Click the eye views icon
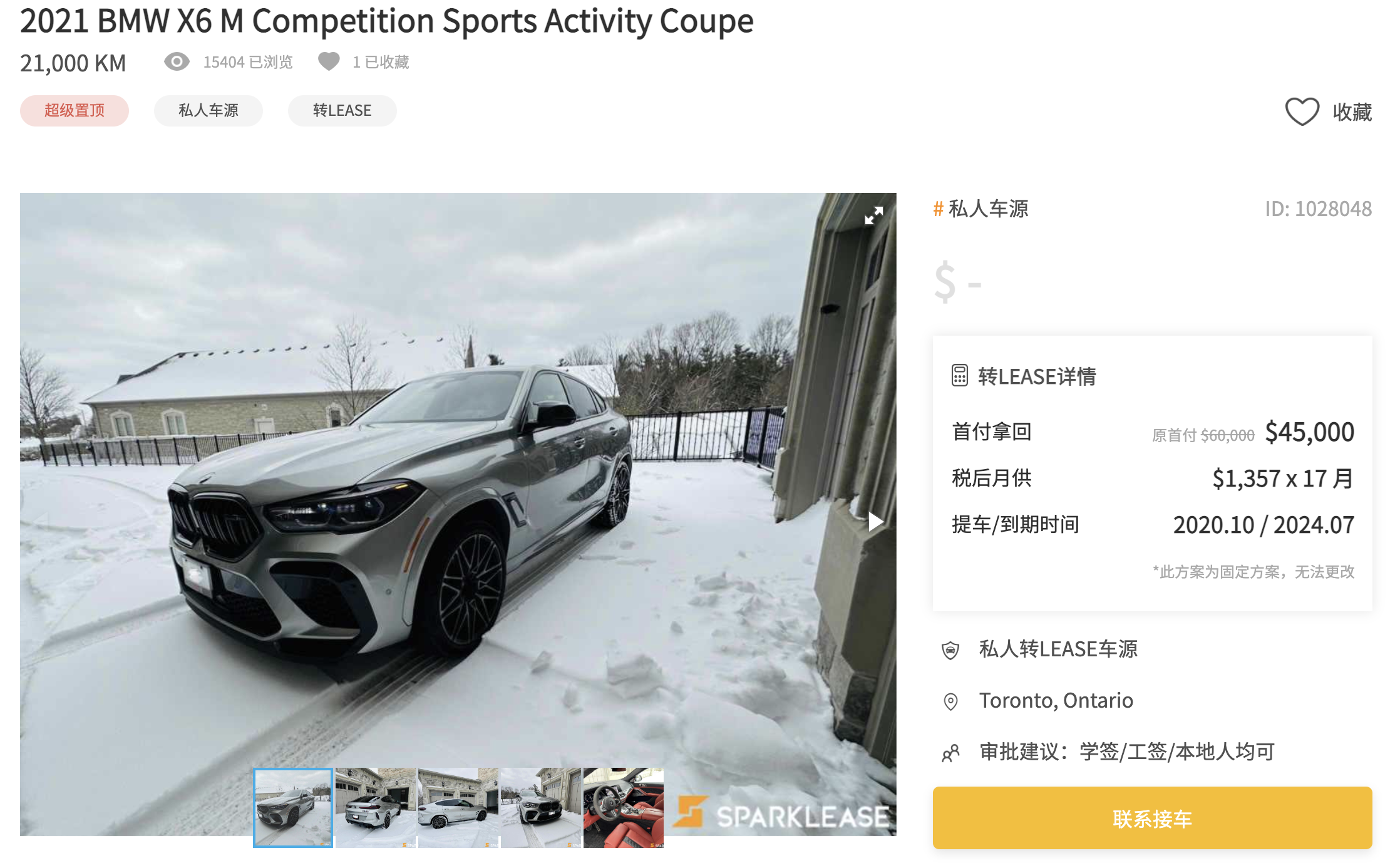This screenshot has width=1400, height=863. [177, 61]
